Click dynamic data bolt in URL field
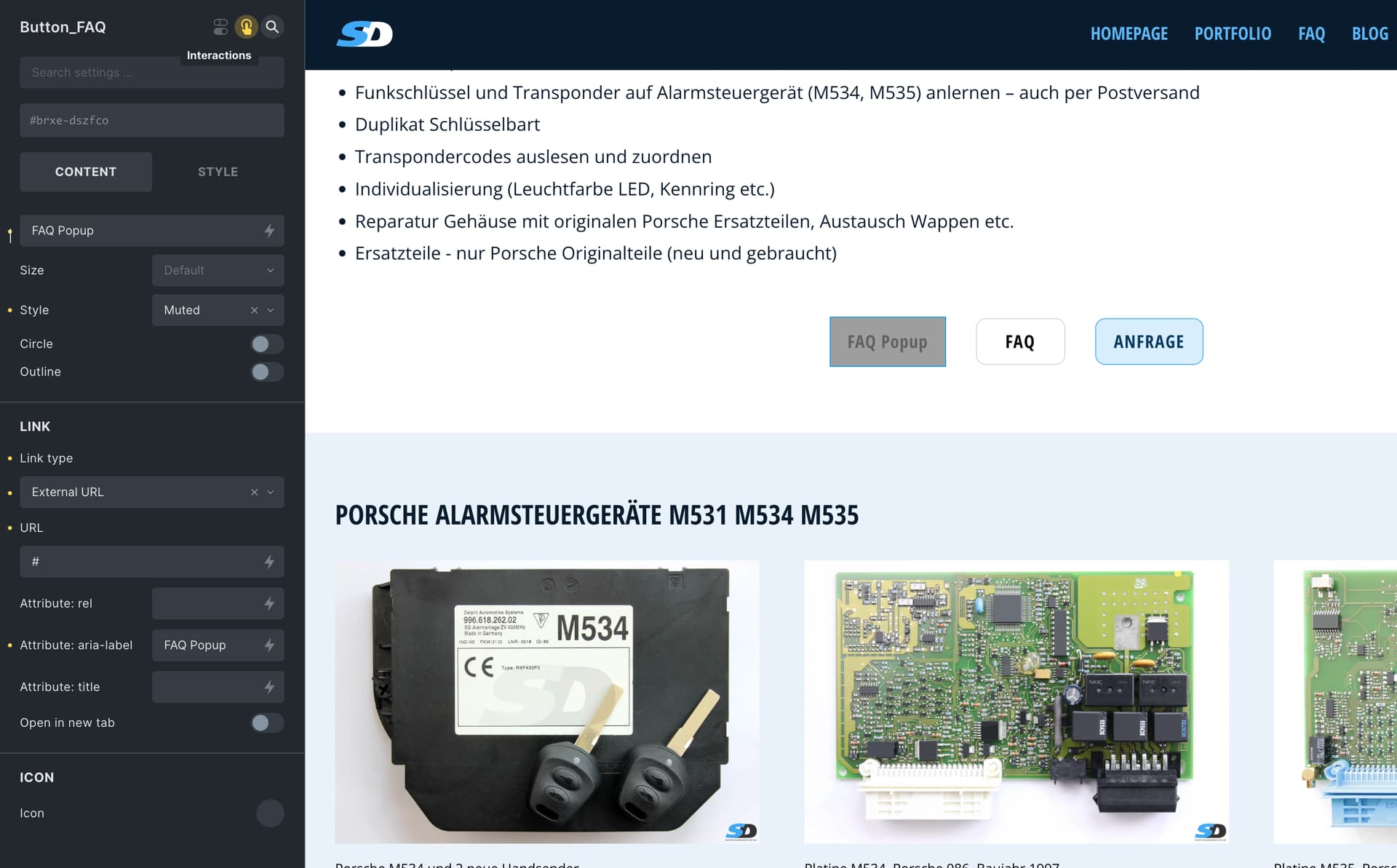This screenshot has height=868, width=1397. tap(269, 562)
